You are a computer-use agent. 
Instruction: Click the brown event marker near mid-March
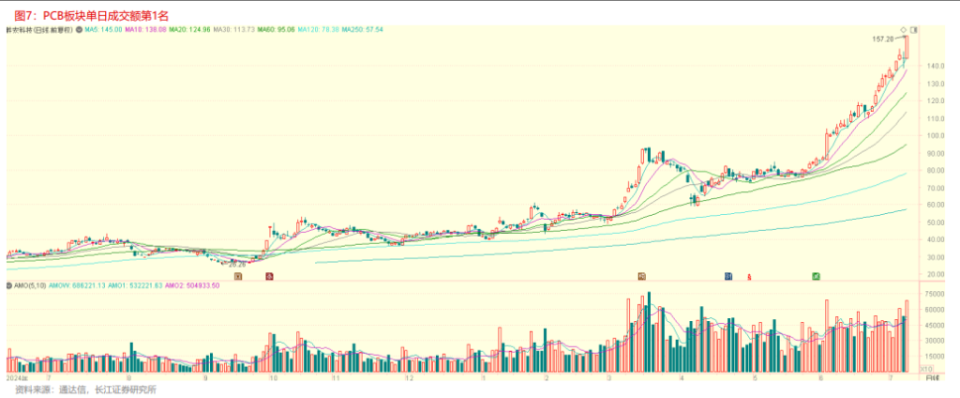(x=642, y=277)
